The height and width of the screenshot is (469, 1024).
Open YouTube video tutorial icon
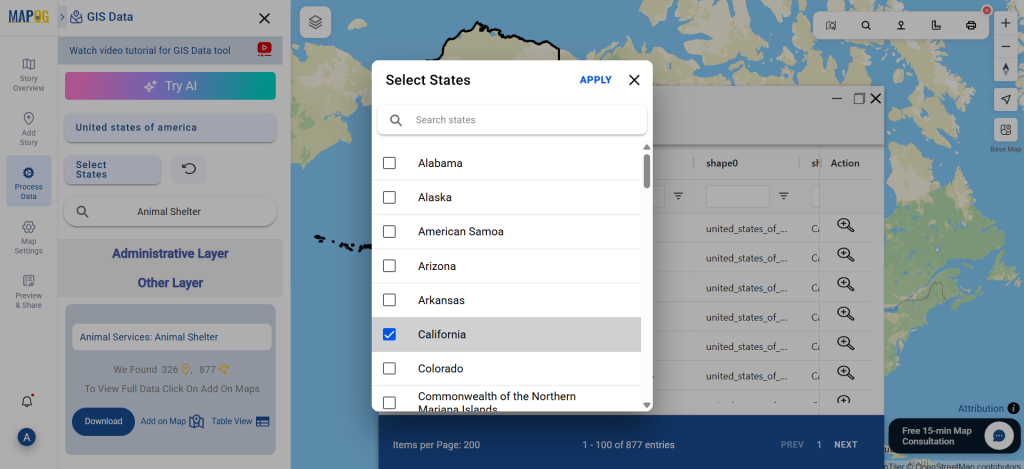point(264,49)
